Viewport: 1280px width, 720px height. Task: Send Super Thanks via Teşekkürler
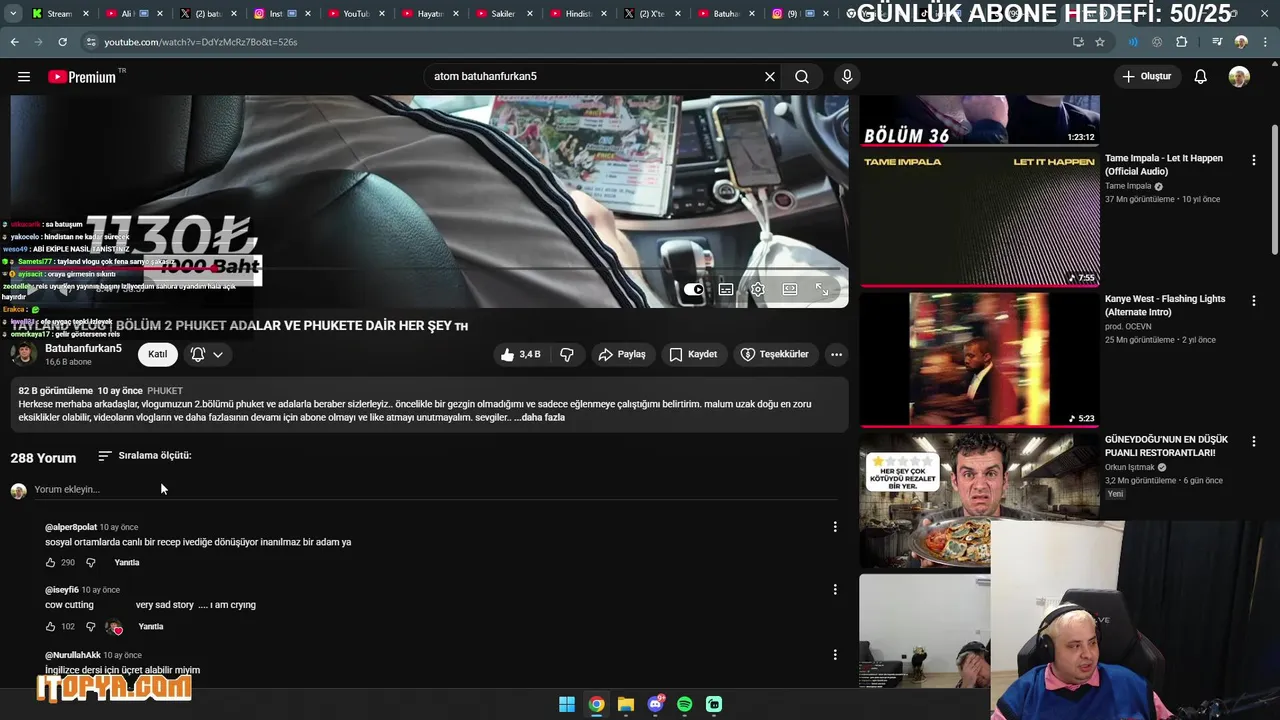click(774, 354)
